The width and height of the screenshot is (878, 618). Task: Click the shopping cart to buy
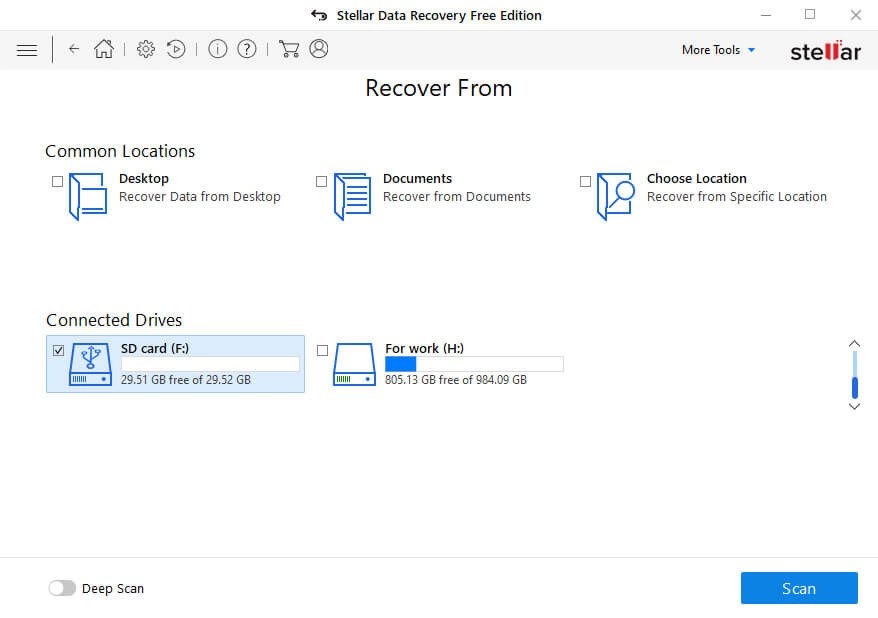coord(288,48)
